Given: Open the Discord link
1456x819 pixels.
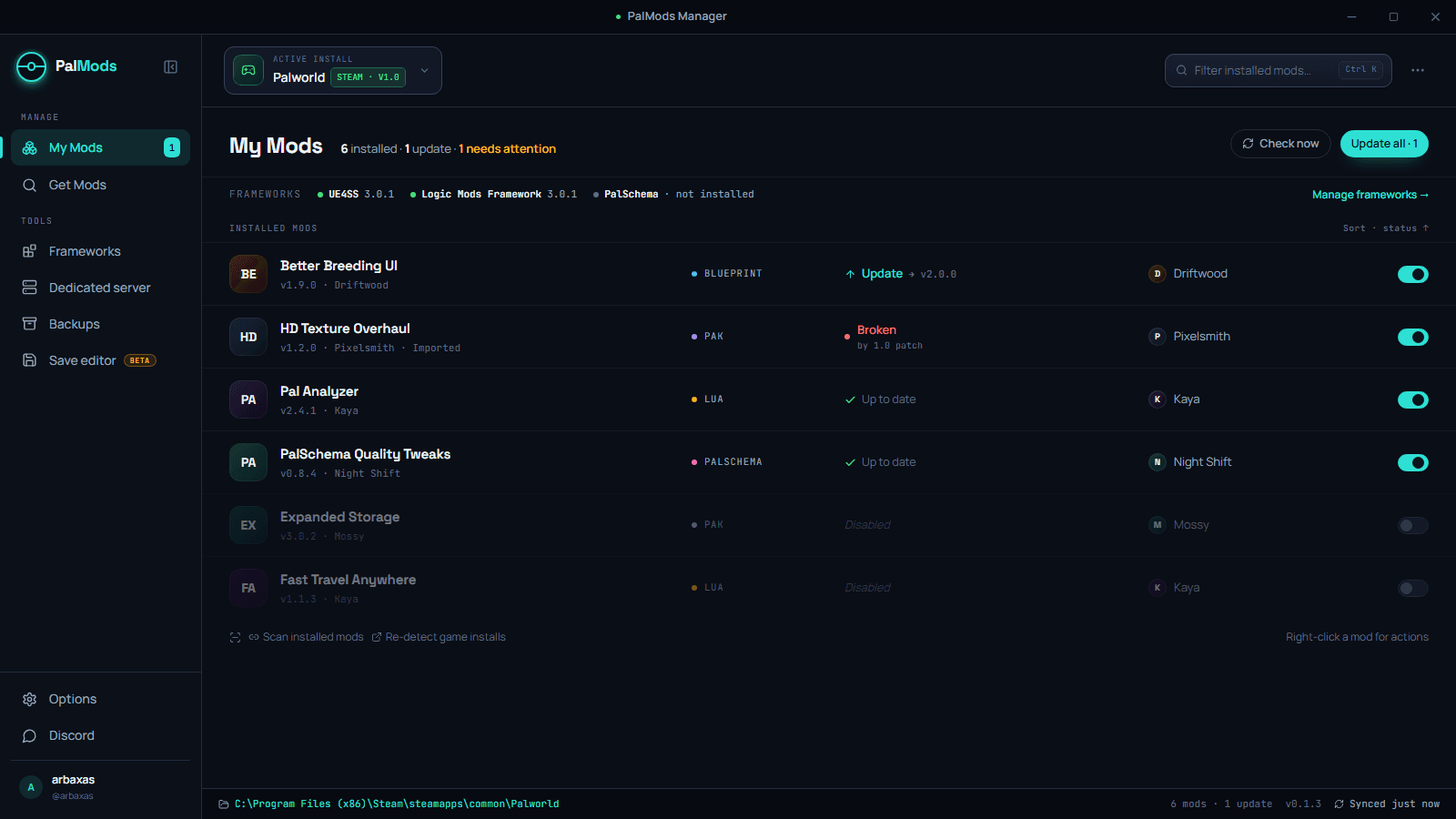Looking at the screenshot, I should pos(100,735).
